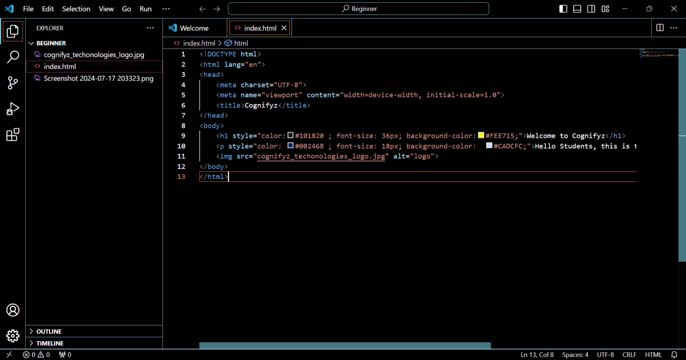Split the editor to the right
The image size is (686, 360).
coord(660,28)
